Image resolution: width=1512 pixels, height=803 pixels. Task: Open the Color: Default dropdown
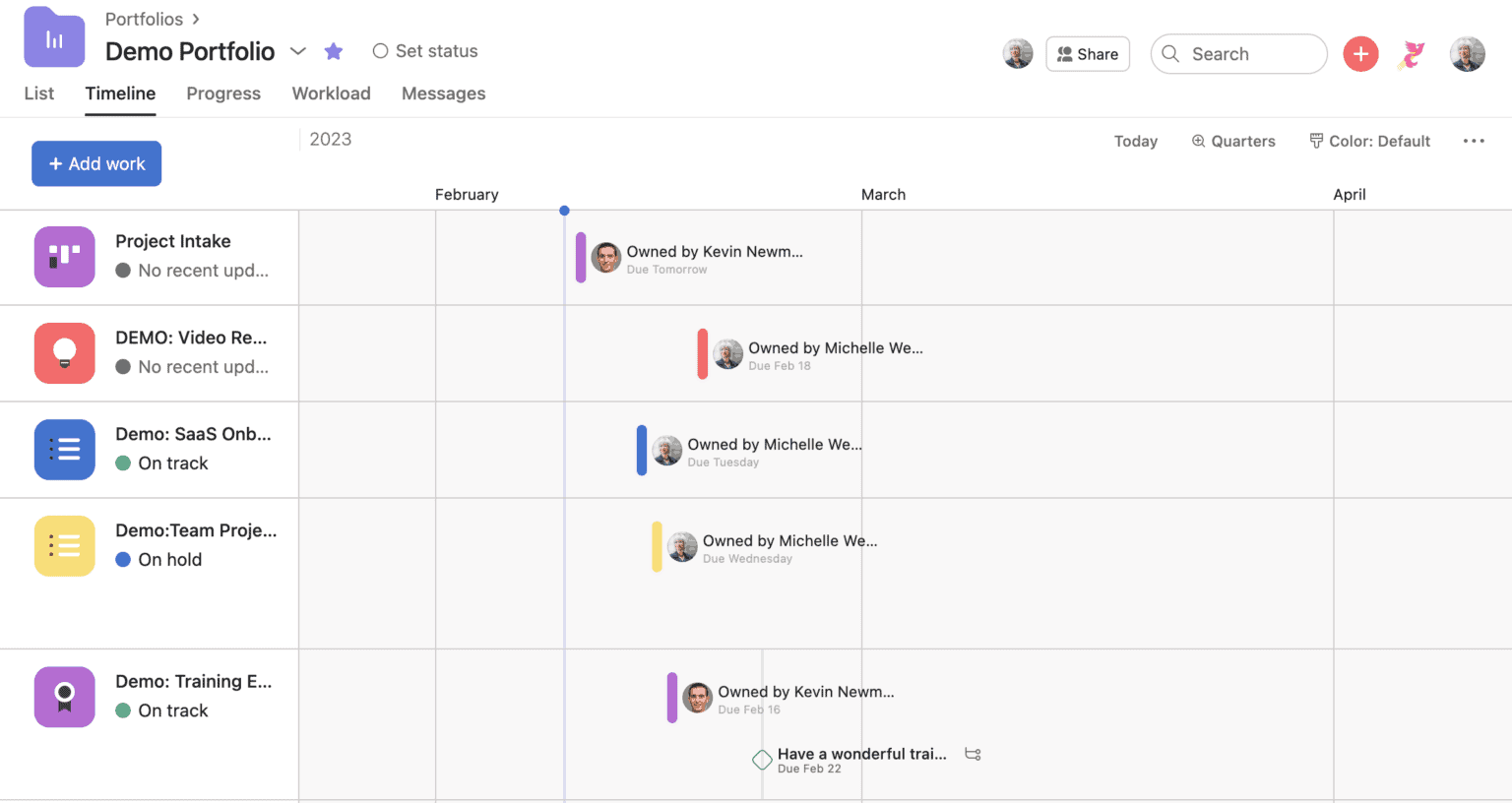1369,141
